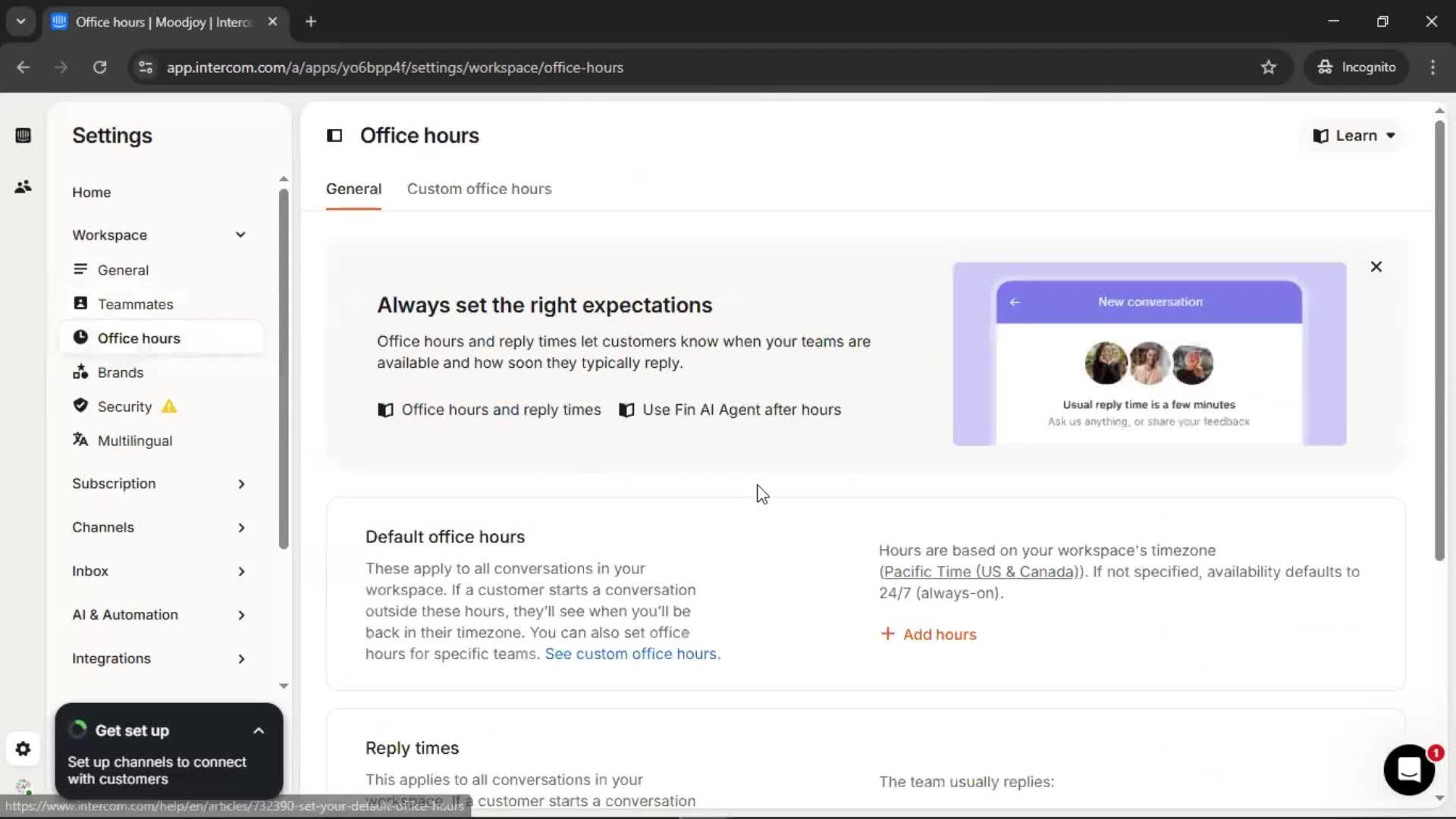Image resolution: width=1456 pixels, height=819 pixels.
Task: Go to Settings Home
Action: coord(92,193)
